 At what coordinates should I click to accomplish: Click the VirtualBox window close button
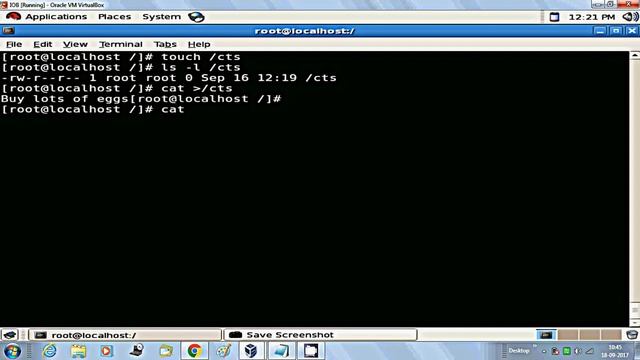pyautogui.click(x=630, y=4)
